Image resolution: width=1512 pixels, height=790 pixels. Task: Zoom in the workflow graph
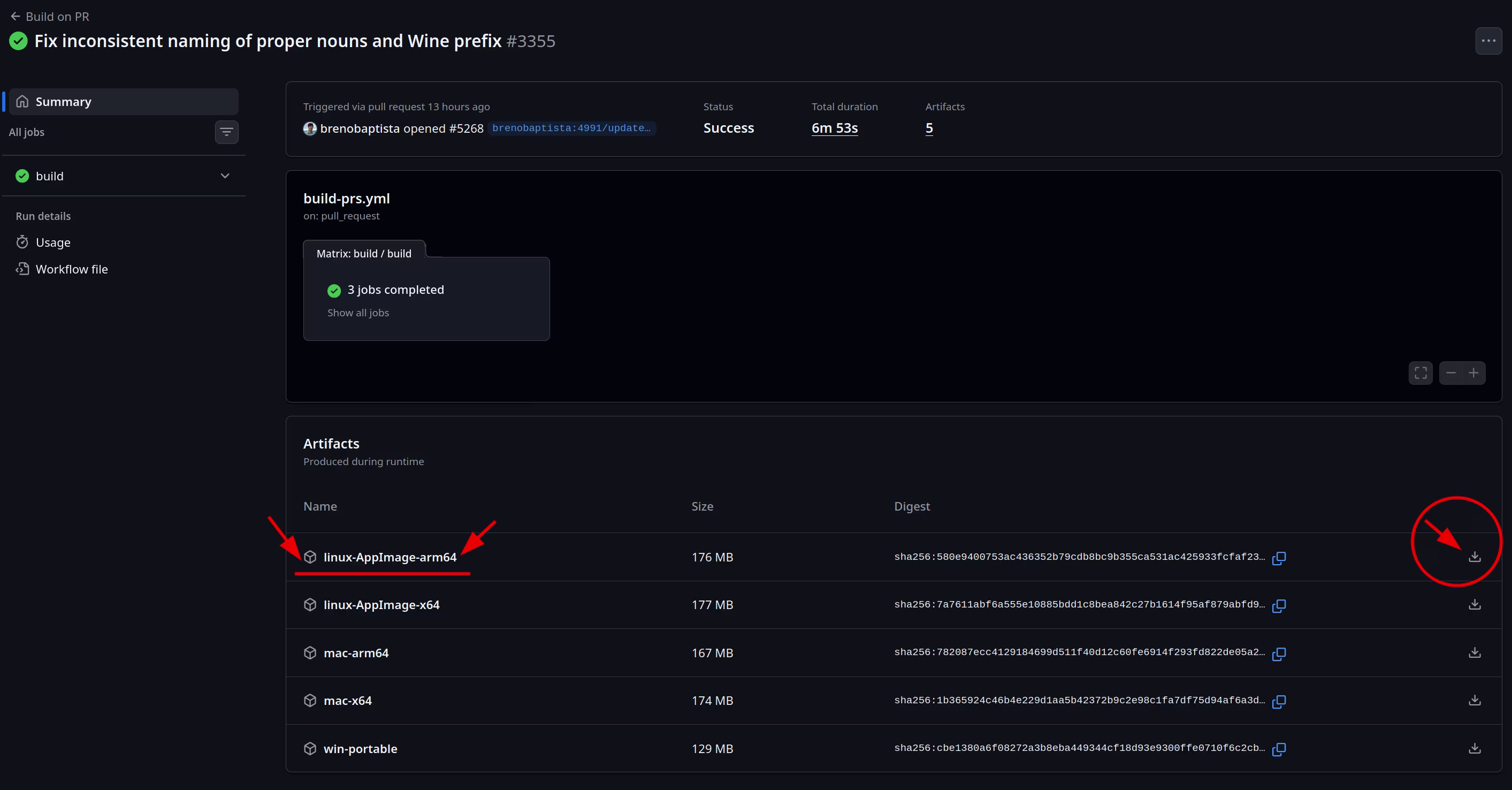coord(1474,373)
